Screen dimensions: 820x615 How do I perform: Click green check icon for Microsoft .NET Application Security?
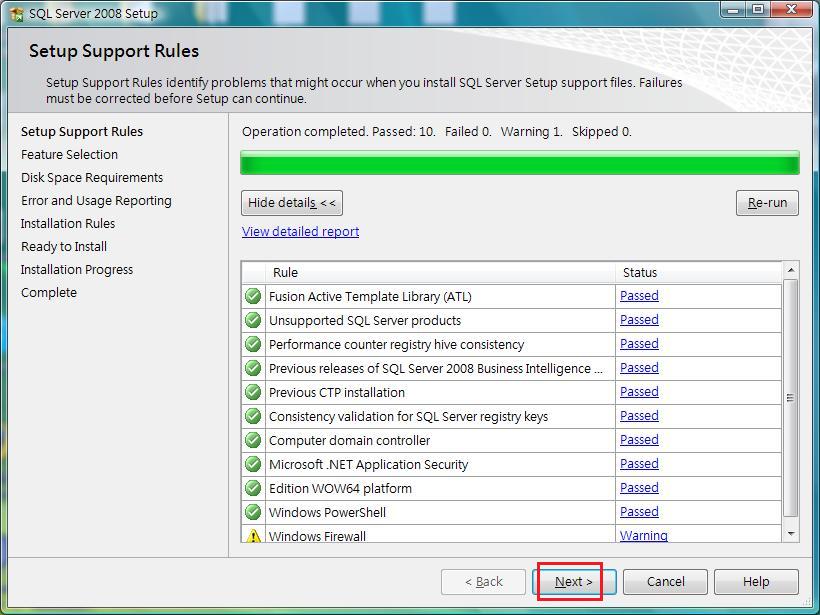[253, 464]
